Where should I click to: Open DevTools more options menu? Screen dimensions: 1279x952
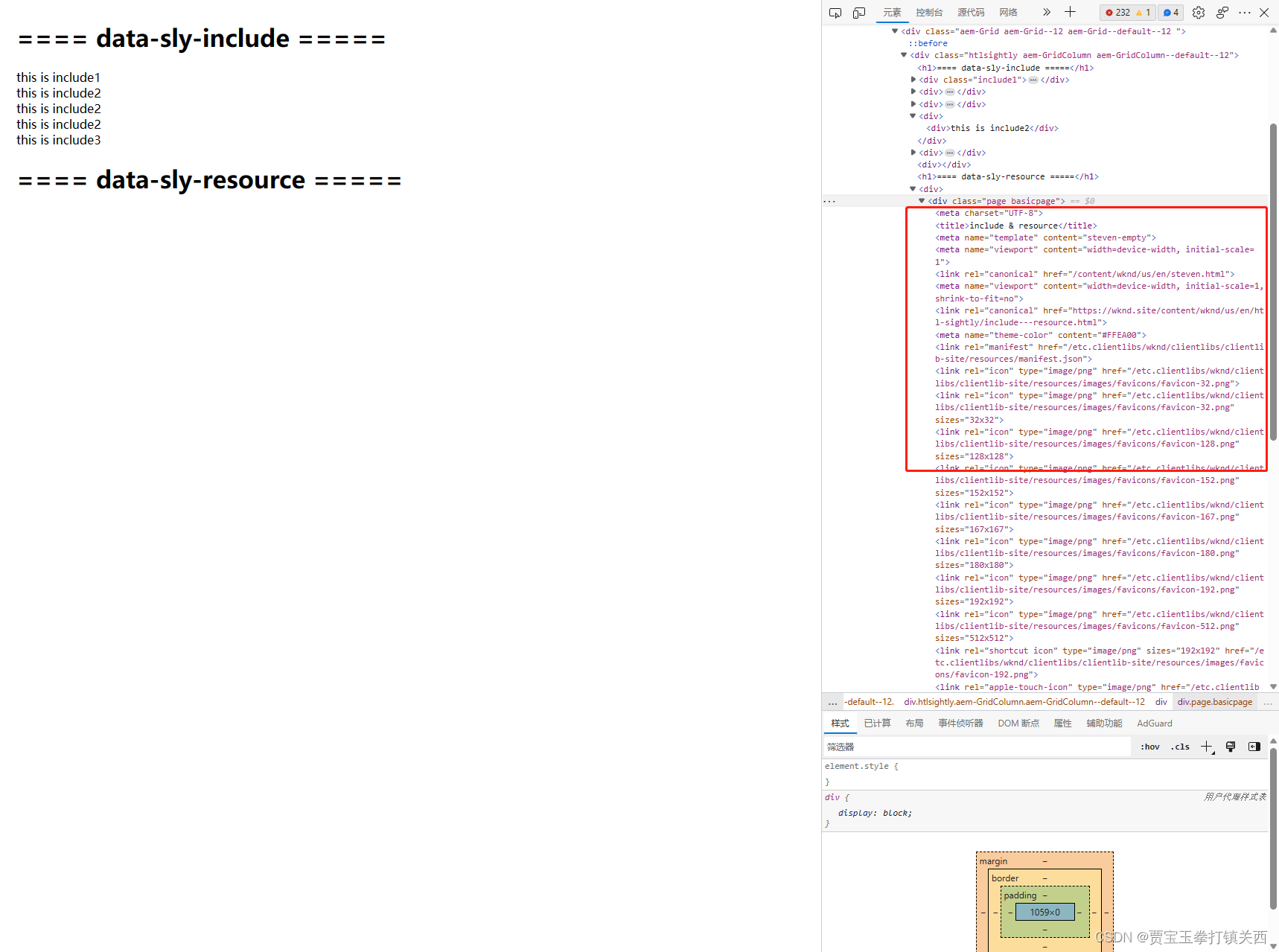click(1245, 12)
